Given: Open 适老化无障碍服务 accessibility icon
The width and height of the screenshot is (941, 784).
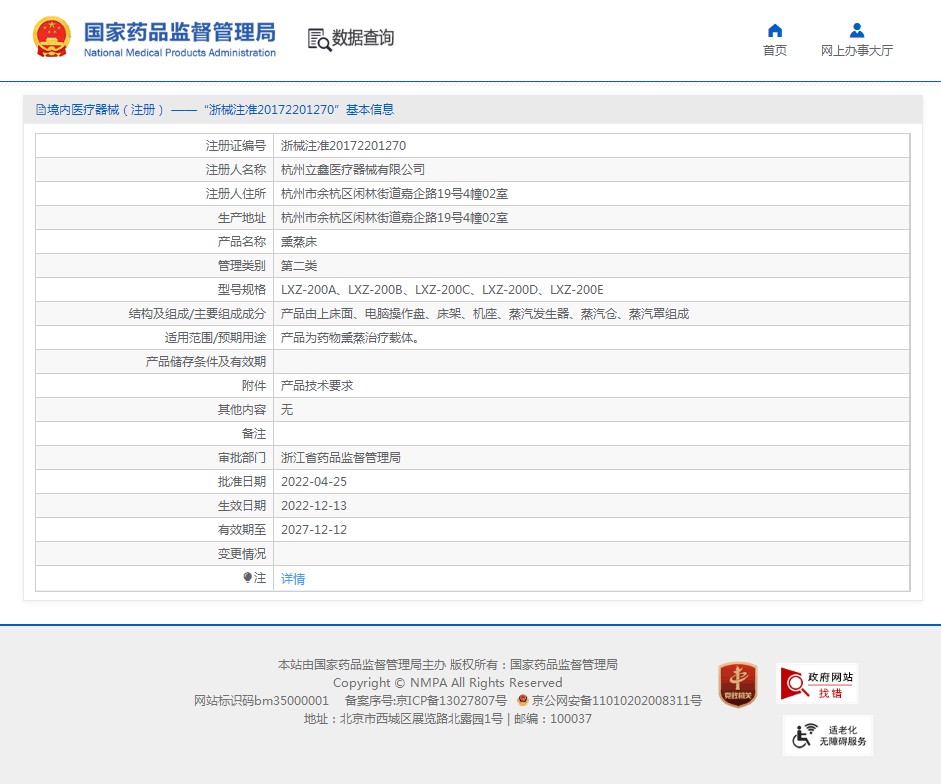Looking at the screenshot, I should coord(828,735).
